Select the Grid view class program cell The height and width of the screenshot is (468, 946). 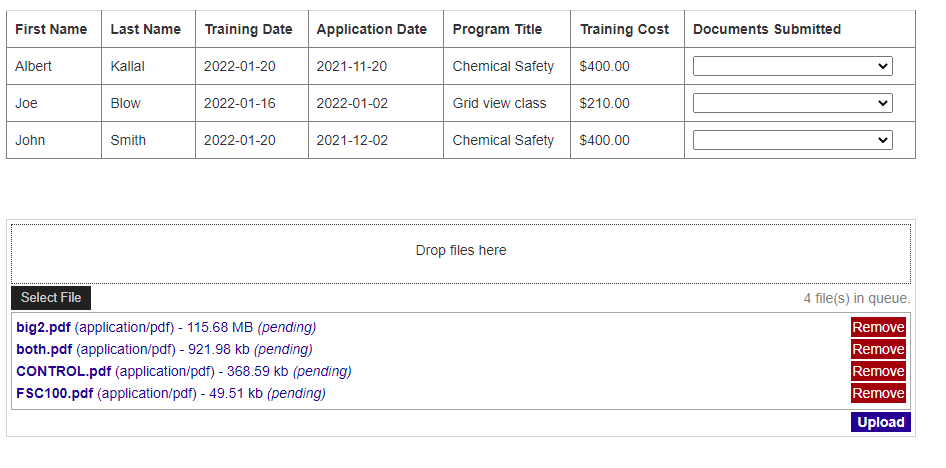(x=500, y=103)
